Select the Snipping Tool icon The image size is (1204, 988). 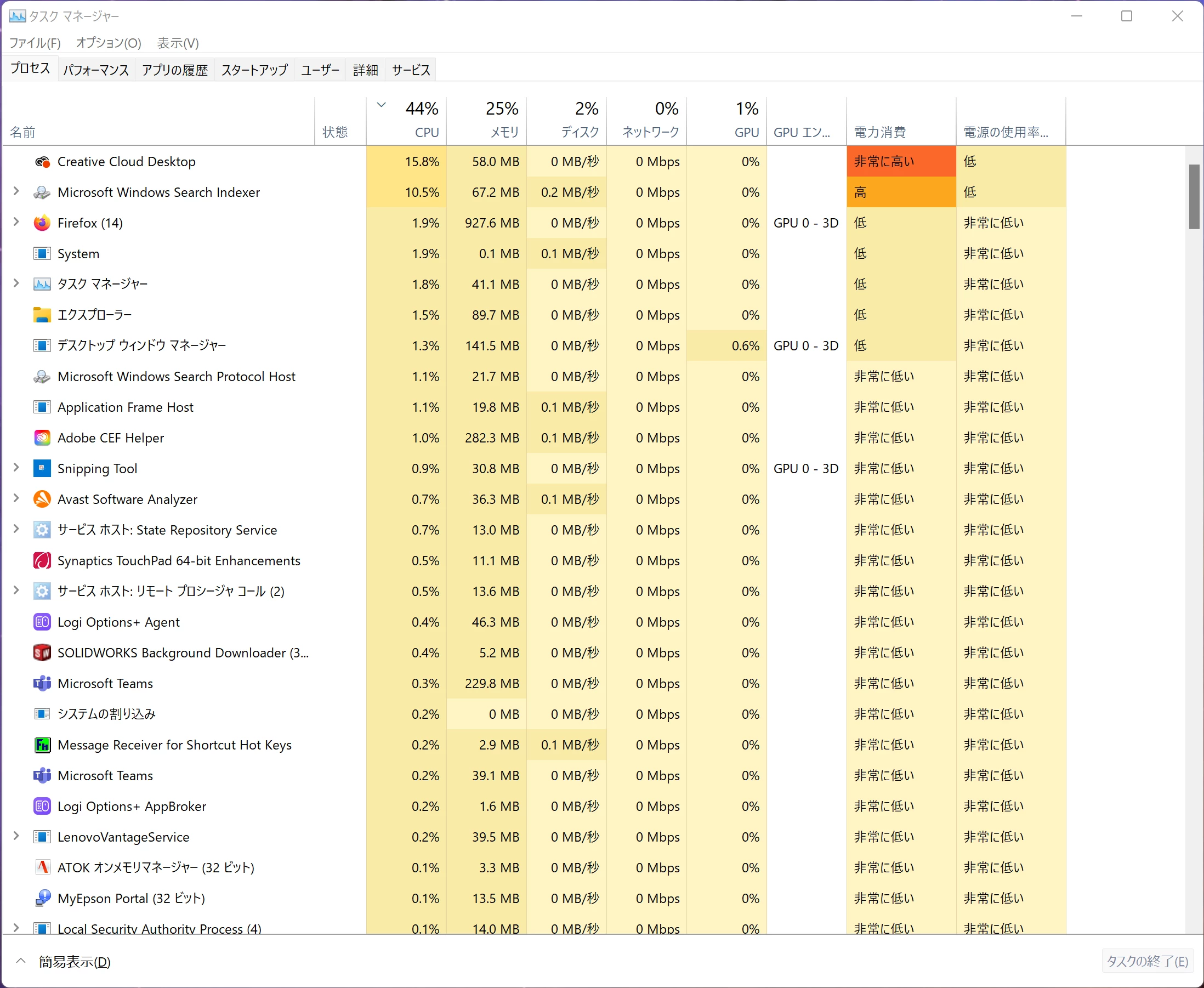(x=42, y=468)
